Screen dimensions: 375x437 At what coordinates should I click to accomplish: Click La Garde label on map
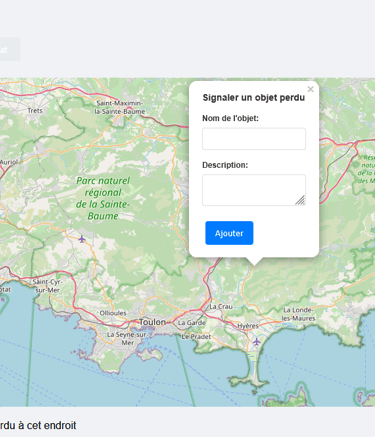[191, 323]
